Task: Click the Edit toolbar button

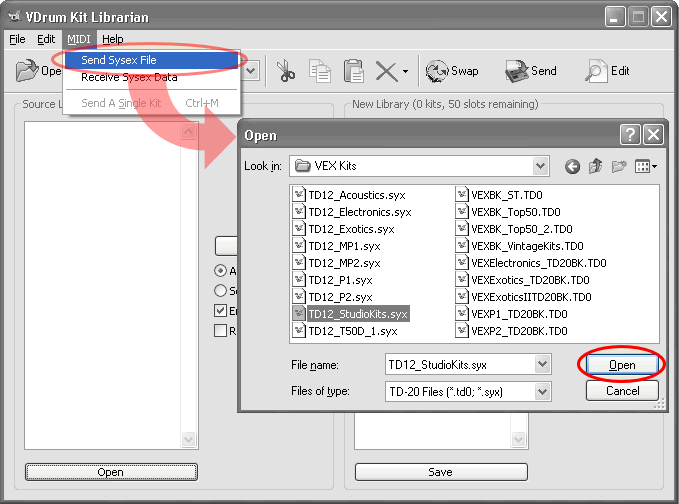Action: pos(608,71)
